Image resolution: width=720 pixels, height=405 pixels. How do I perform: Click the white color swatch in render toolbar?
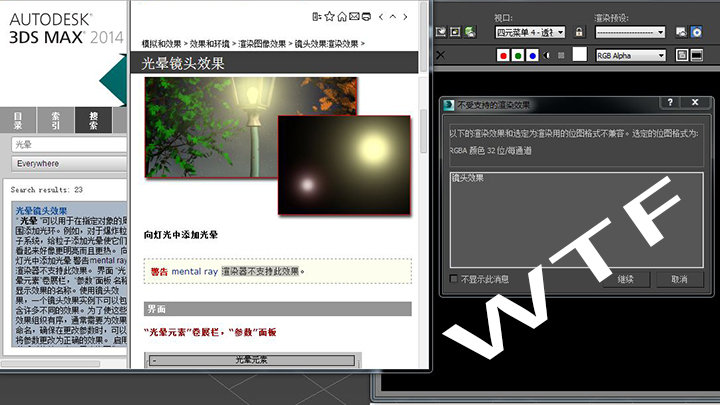click(580, 55)
